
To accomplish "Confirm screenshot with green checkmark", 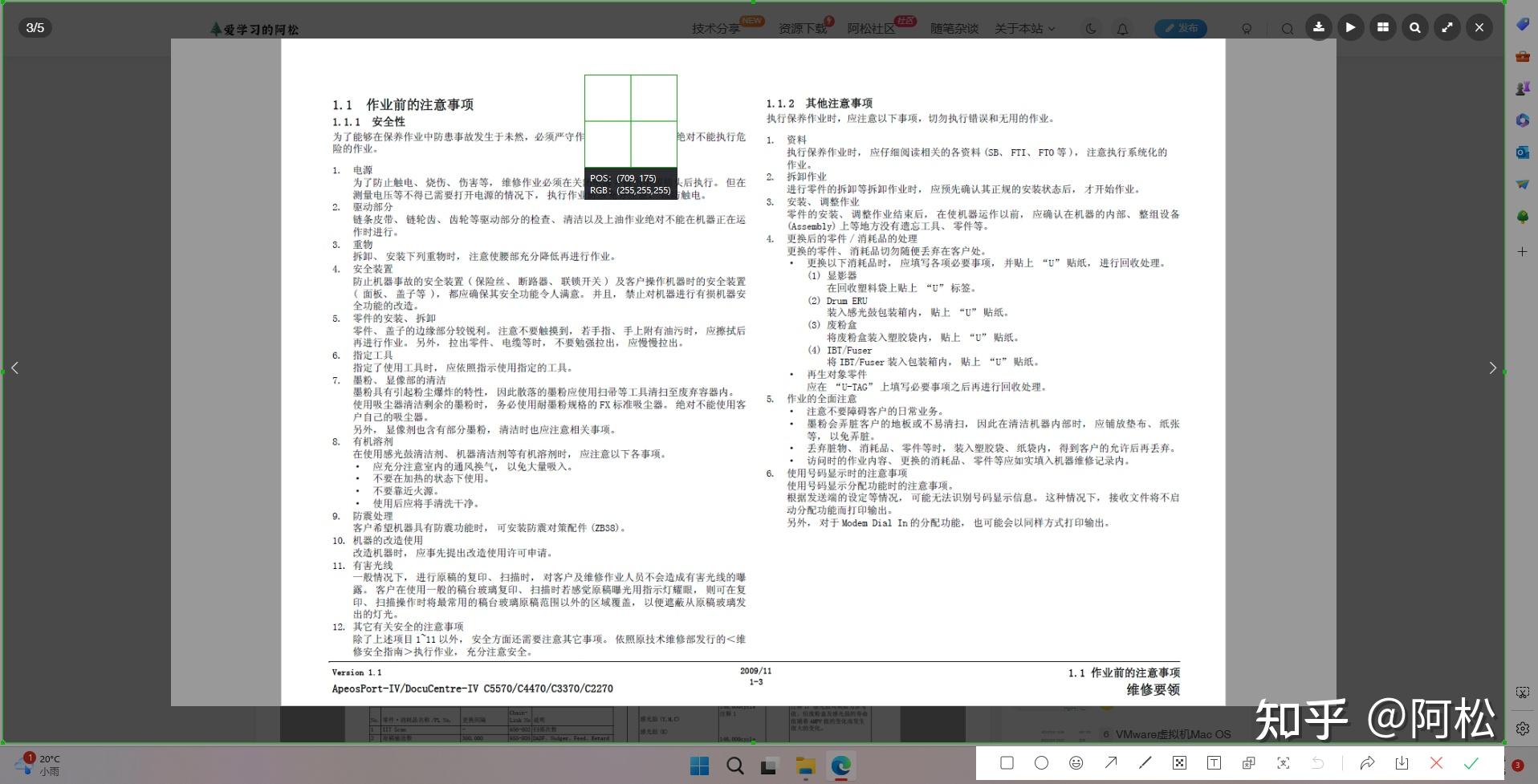I will coord(1471,763).
